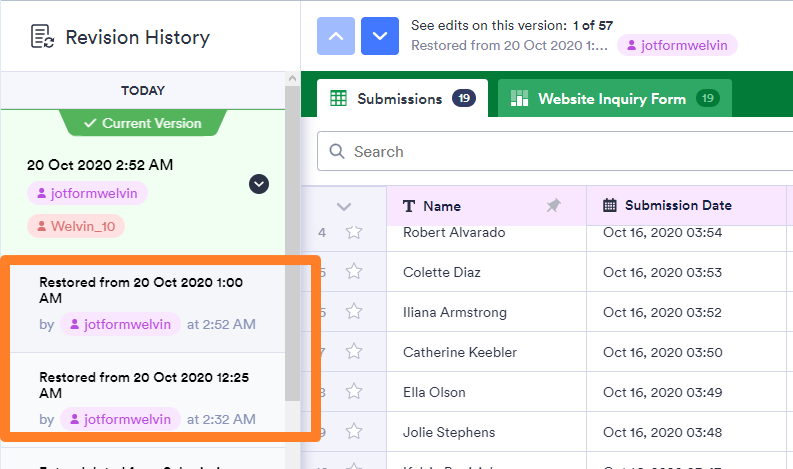Open the Website Inquiry Form tab
The height and width of the screenshot is (469, 793).
tap(614, 99)
